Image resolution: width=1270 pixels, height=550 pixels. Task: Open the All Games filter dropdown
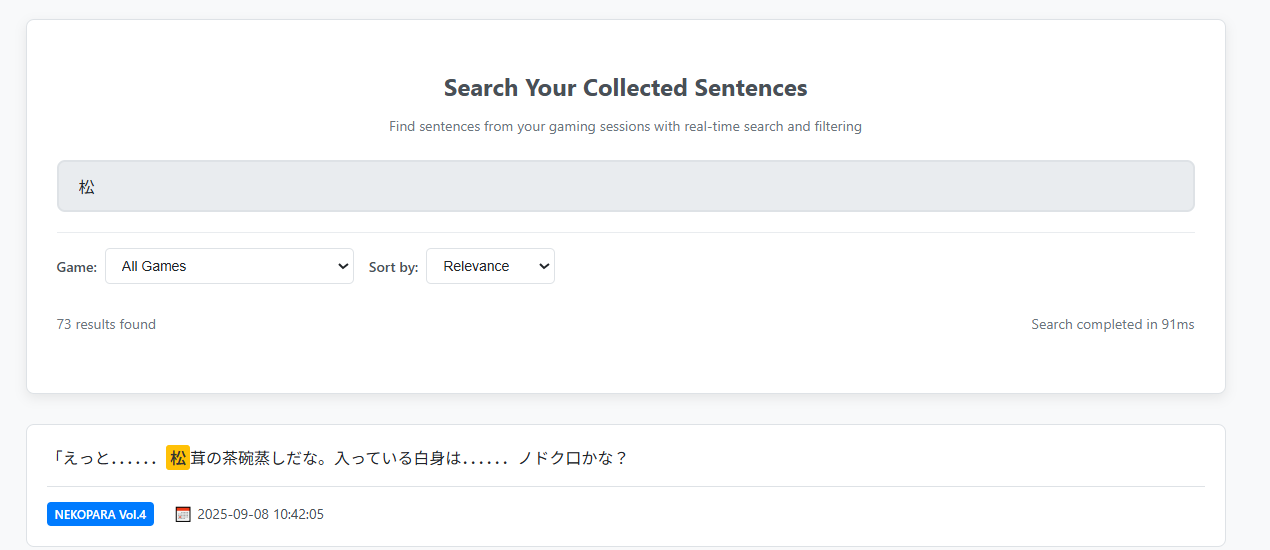tap(228, 266)
